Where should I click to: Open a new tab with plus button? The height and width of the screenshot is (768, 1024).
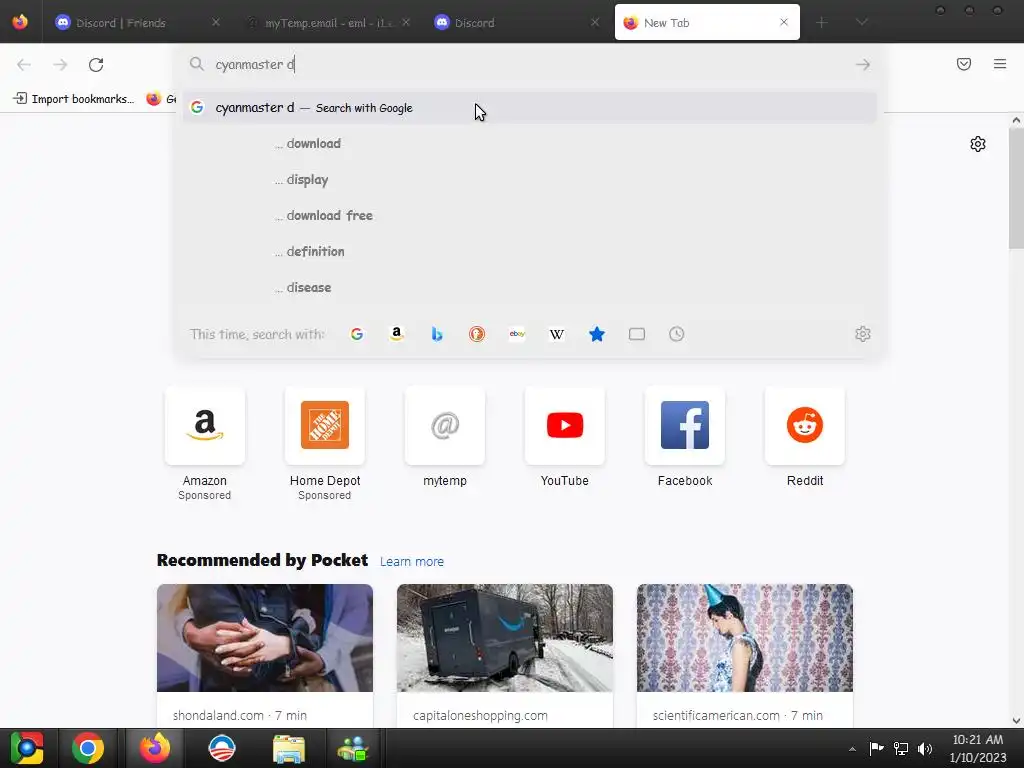822,23
